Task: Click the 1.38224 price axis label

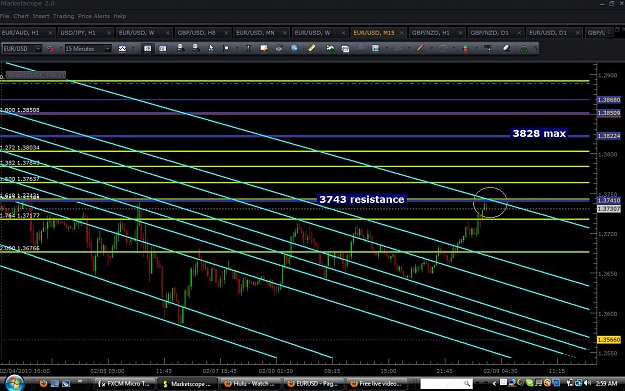Action: click(609, 136)
